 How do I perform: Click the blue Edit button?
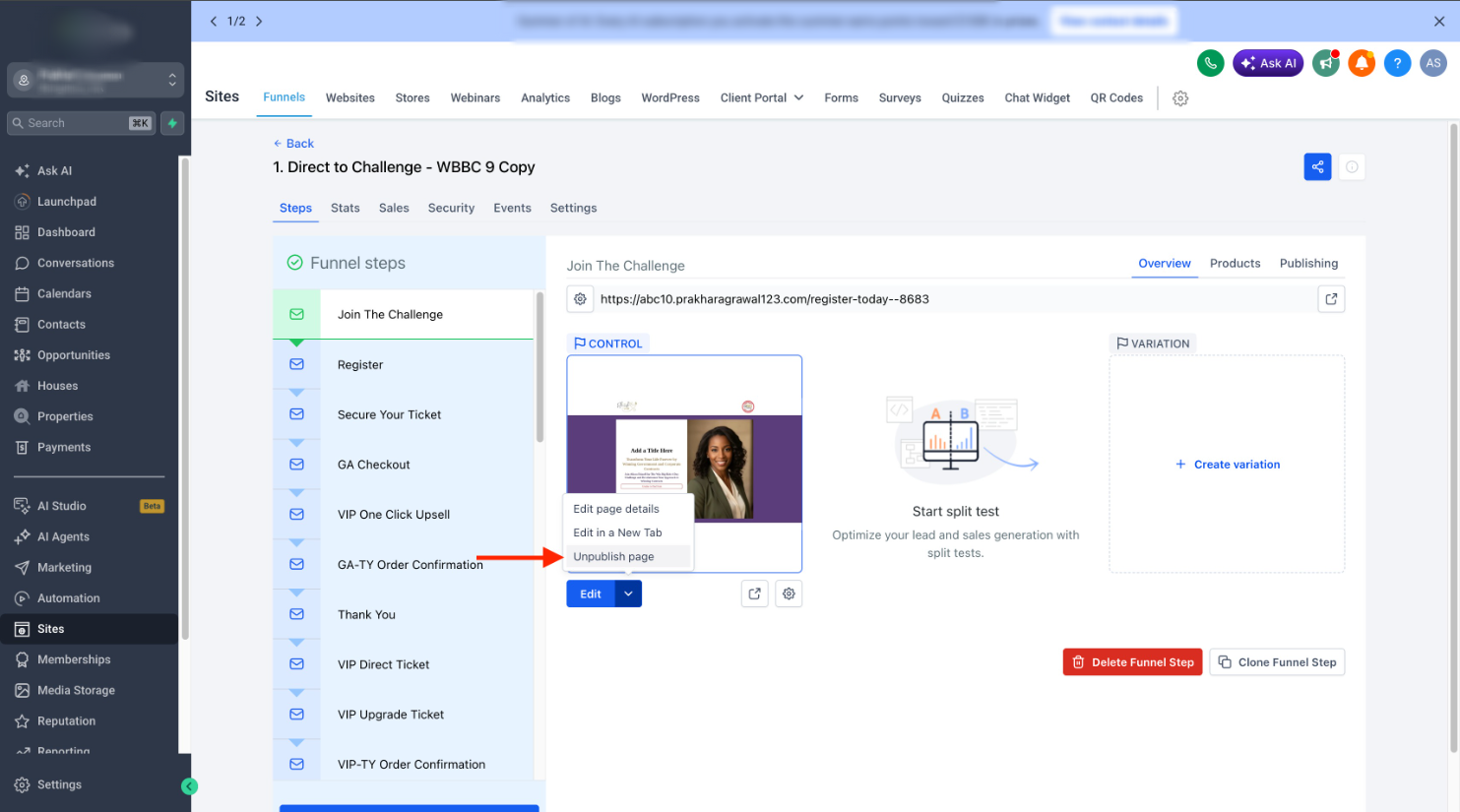pos(591,593)
